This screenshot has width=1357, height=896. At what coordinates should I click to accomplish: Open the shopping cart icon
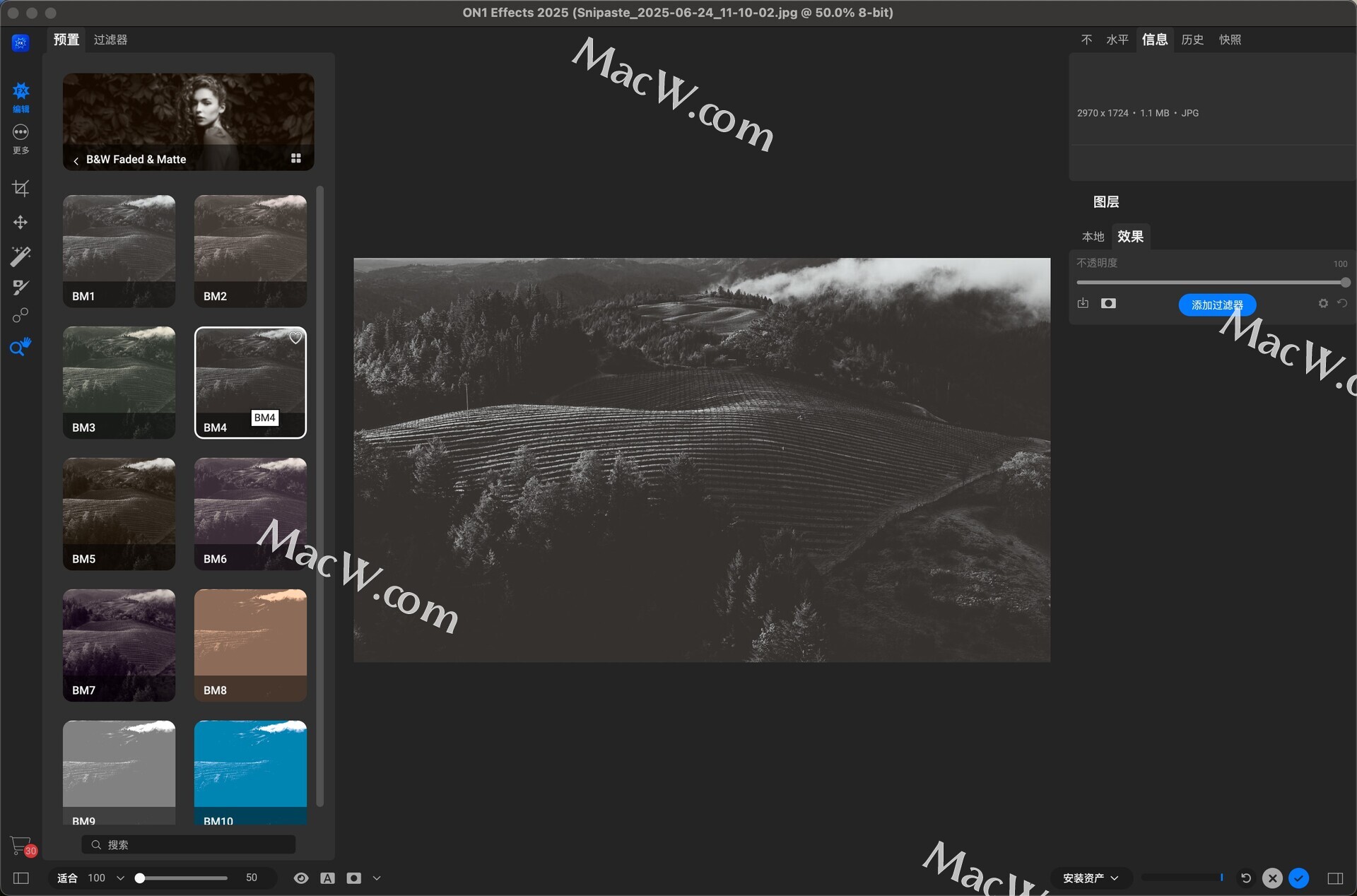20,845
